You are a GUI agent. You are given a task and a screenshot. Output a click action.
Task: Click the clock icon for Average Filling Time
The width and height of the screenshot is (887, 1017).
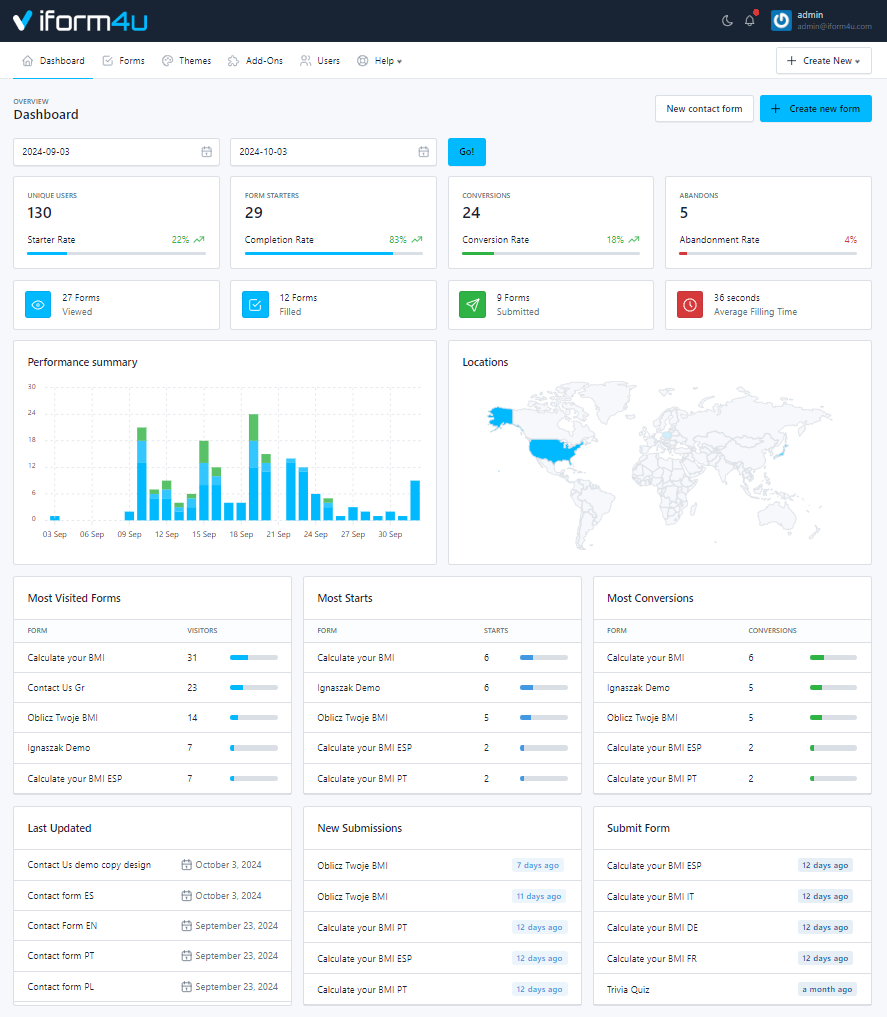(x=689, y=304)
